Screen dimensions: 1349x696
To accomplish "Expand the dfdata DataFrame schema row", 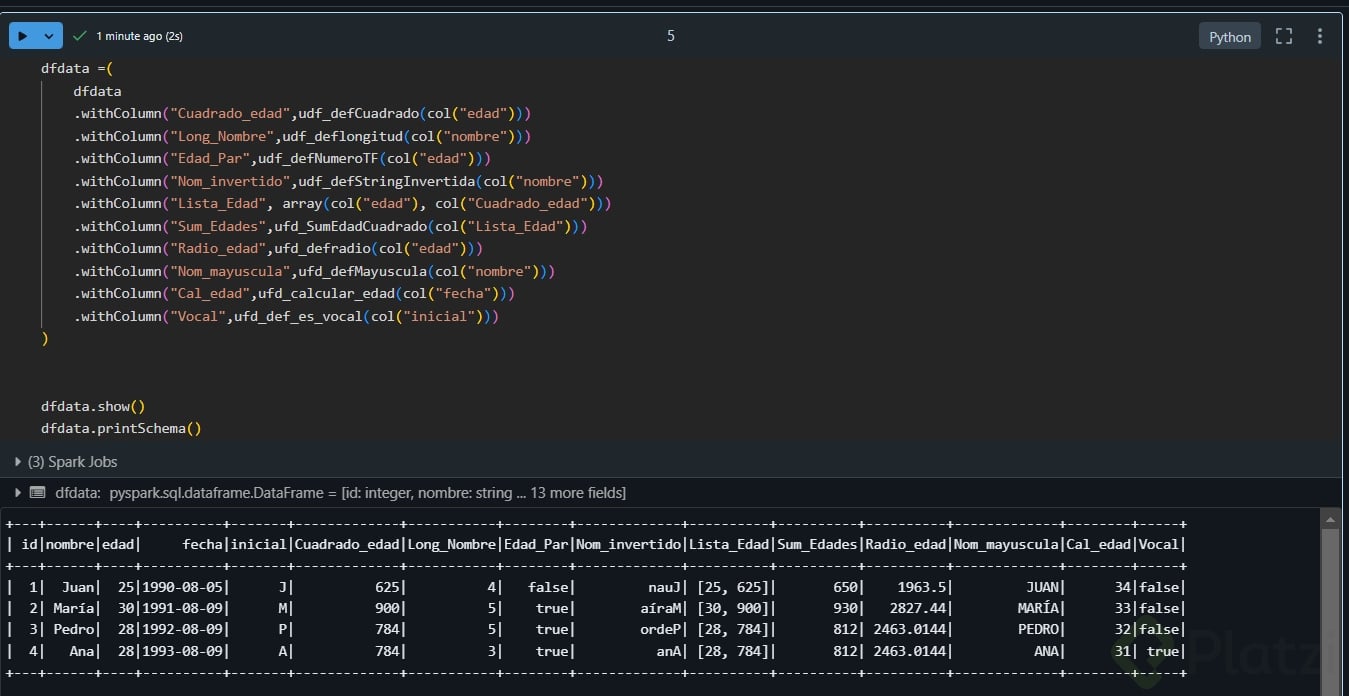I will tap(18, 493).
